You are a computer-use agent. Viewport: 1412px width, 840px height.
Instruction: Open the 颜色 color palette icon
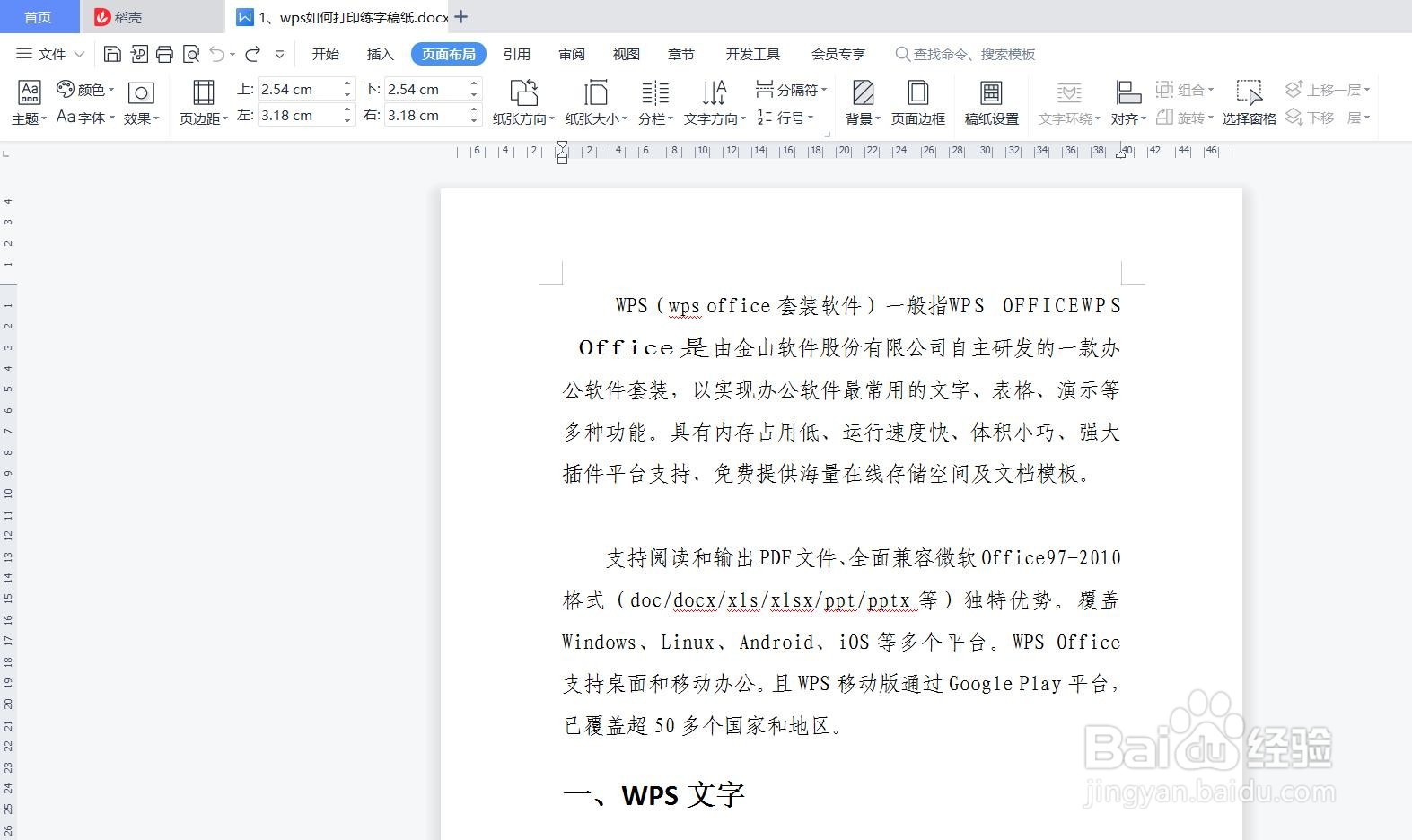[66, 89]
